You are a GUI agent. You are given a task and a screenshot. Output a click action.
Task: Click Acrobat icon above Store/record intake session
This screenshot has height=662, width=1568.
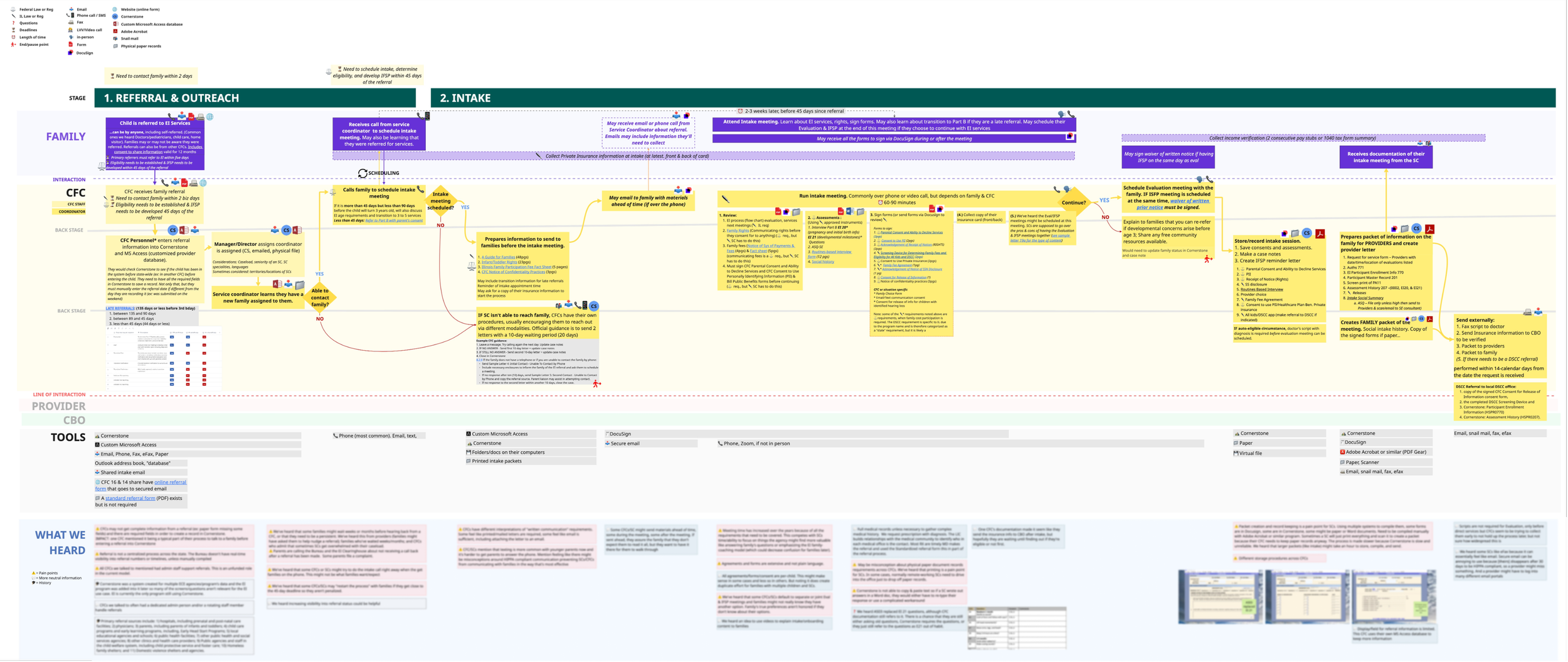(x=1320, y=233)
